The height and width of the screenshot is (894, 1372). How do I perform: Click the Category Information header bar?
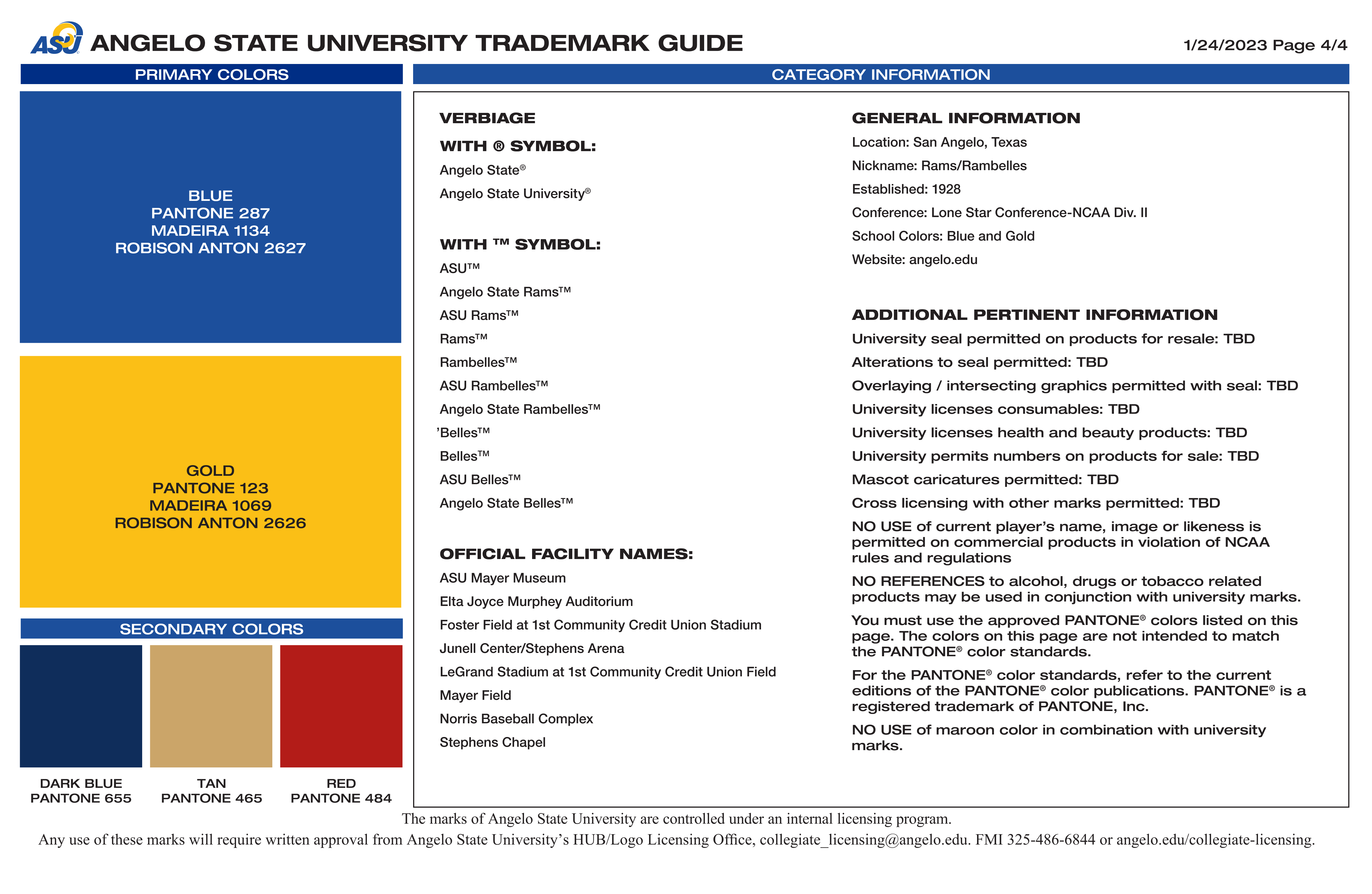tap(881, 74)
